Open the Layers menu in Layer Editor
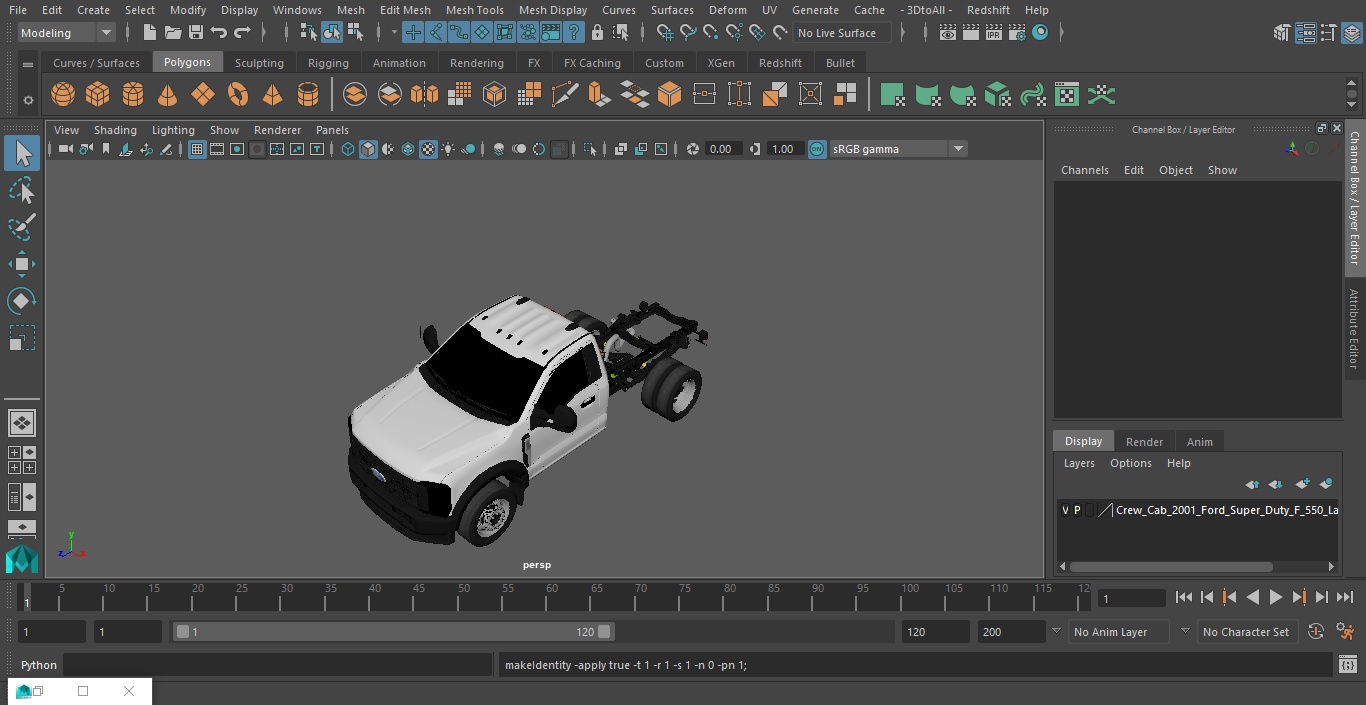 [x=1079, y=463]
